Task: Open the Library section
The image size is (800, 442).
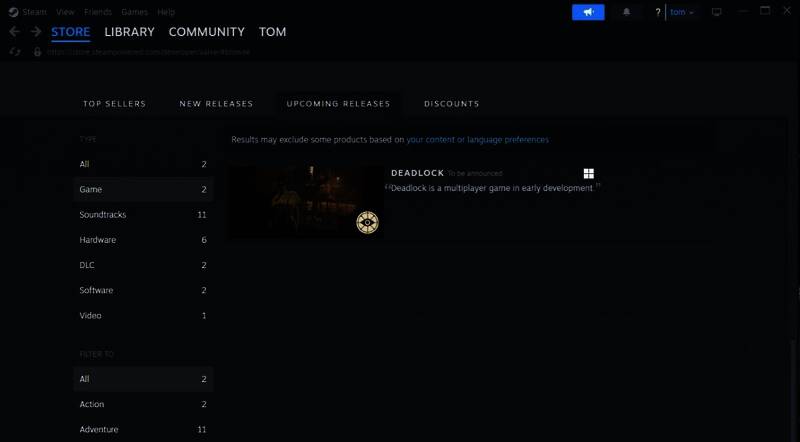Action: coord(129,32)
